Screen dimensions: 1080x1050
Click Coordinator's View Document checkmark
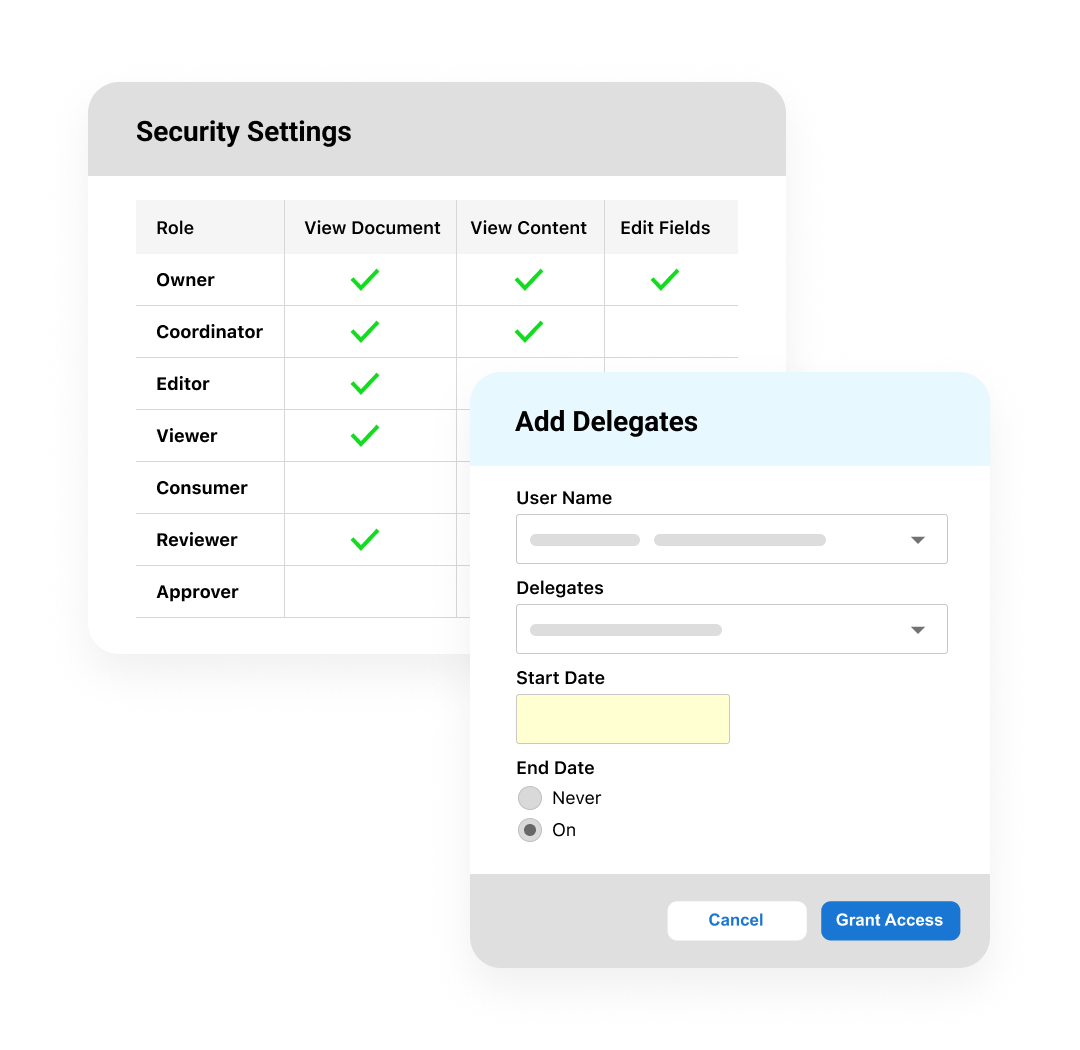tap(365, 332)
